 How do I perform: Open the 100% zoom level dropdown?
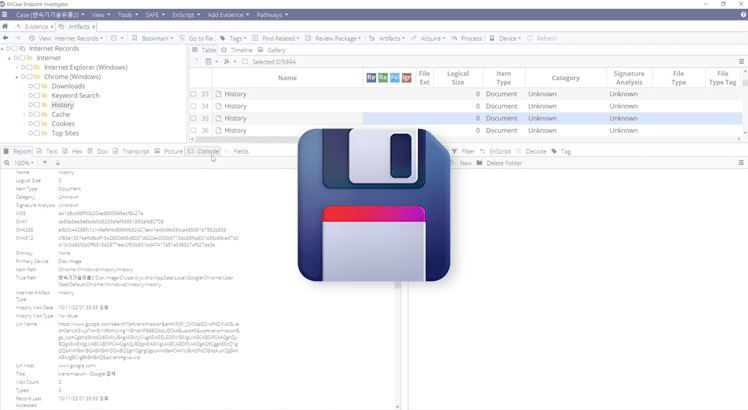(x=24, y=163)
